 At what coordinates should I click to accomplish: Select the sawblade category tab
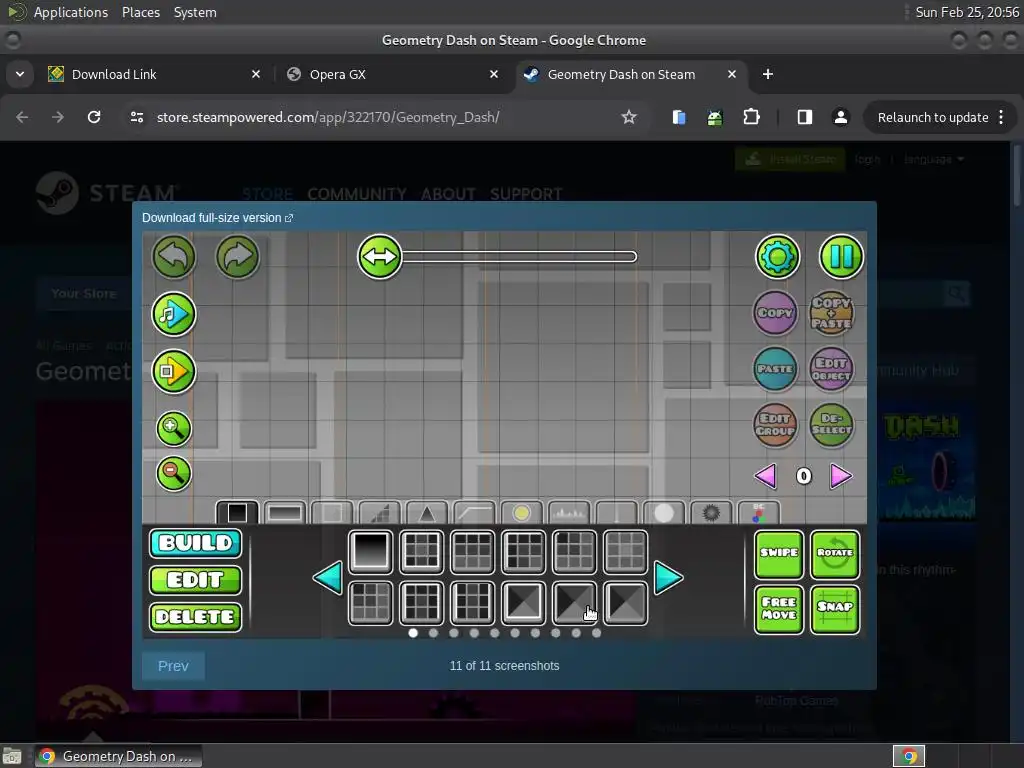coord(711,513)
